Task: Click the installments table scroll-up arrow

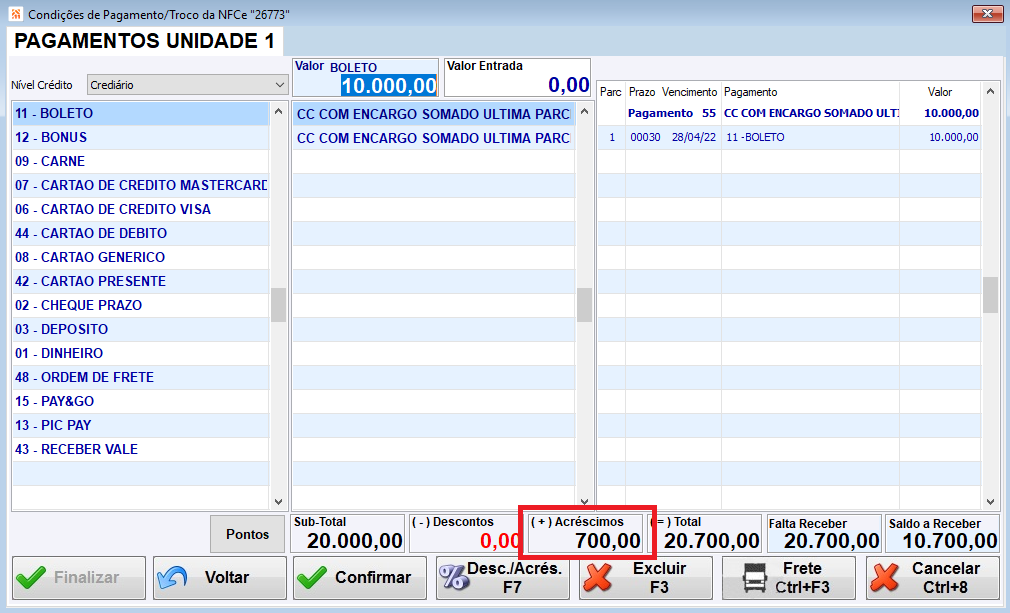Action: 991,91
